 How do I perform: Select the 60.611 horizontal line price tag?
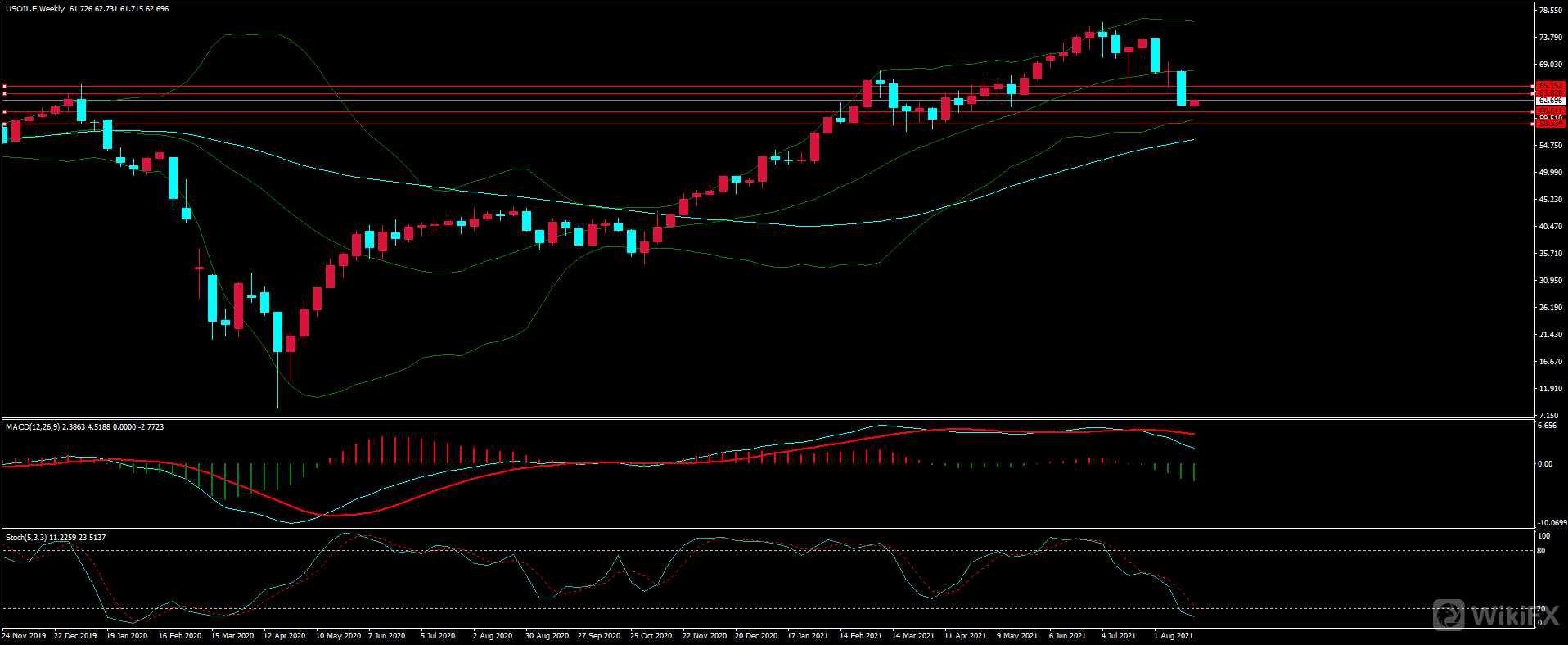(1550, 111)
